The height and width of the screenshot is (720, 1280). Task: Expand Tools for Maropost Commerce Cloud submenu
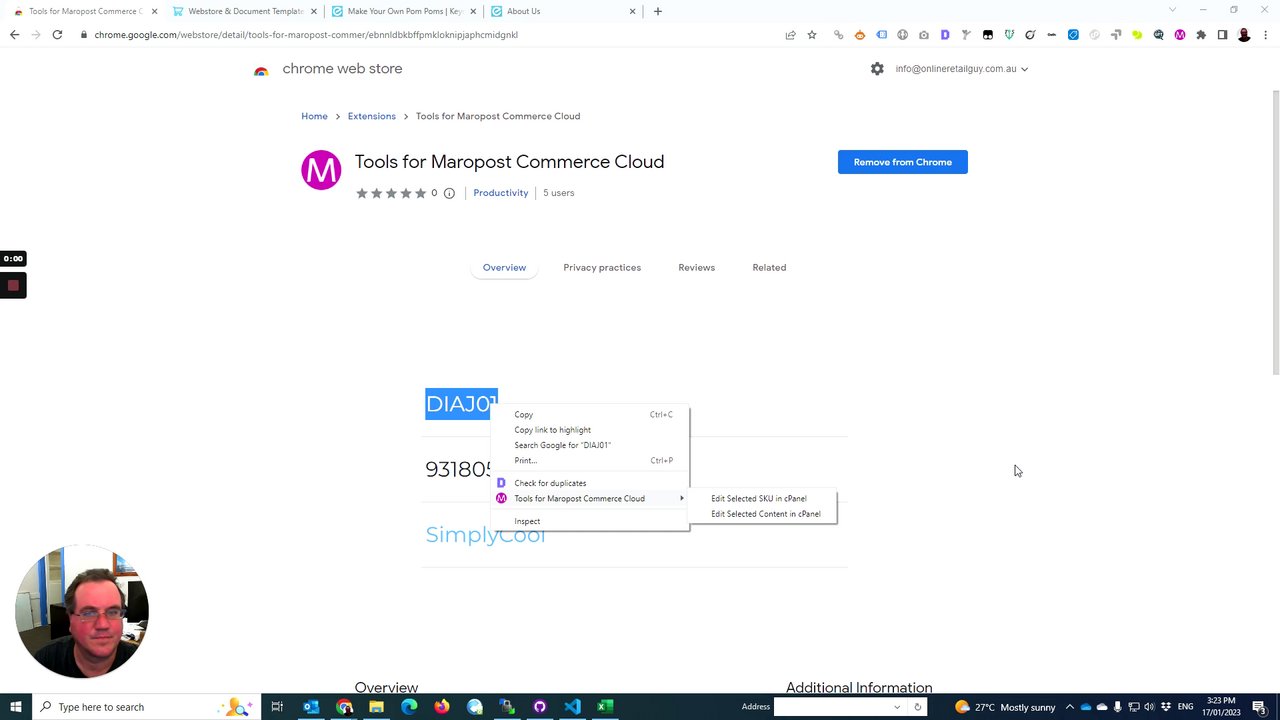[x=590, y=498]
